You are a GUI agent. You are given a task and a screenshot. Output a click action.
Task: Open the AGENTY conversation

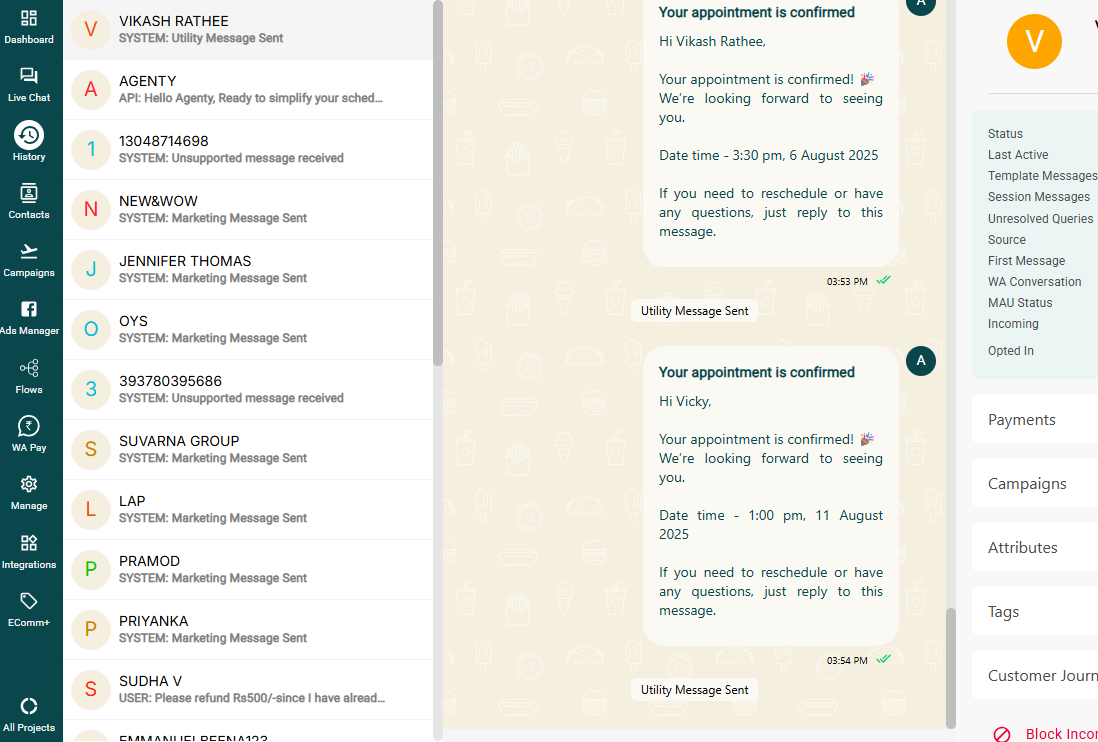(x=248, y=90)
